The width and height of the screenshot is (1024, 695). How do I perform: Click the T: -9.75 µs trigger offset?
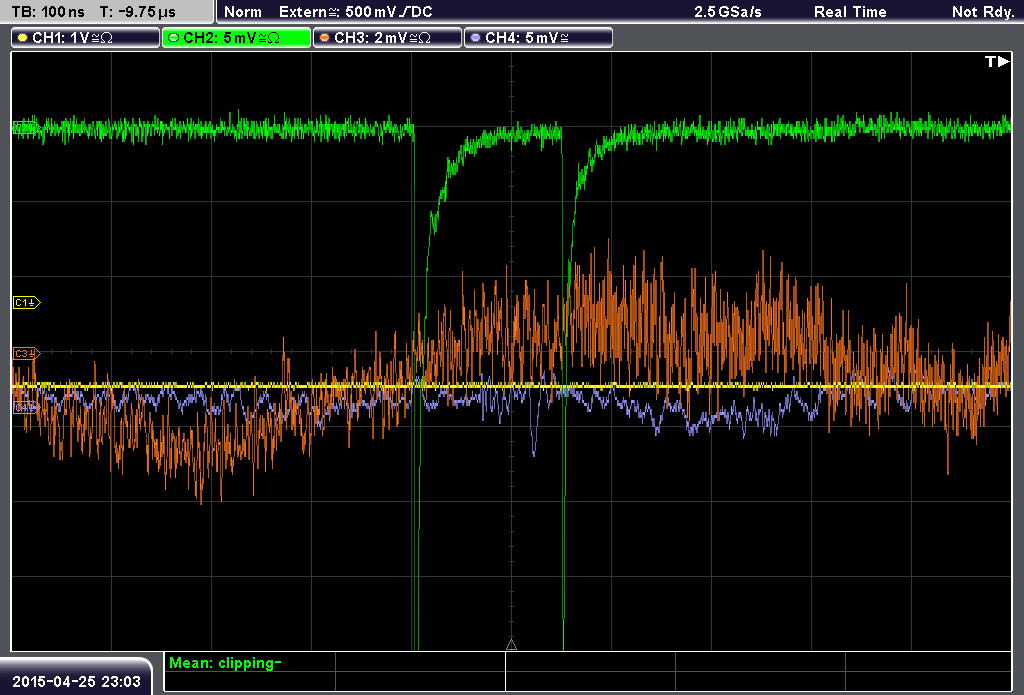(x=137, y=12)
